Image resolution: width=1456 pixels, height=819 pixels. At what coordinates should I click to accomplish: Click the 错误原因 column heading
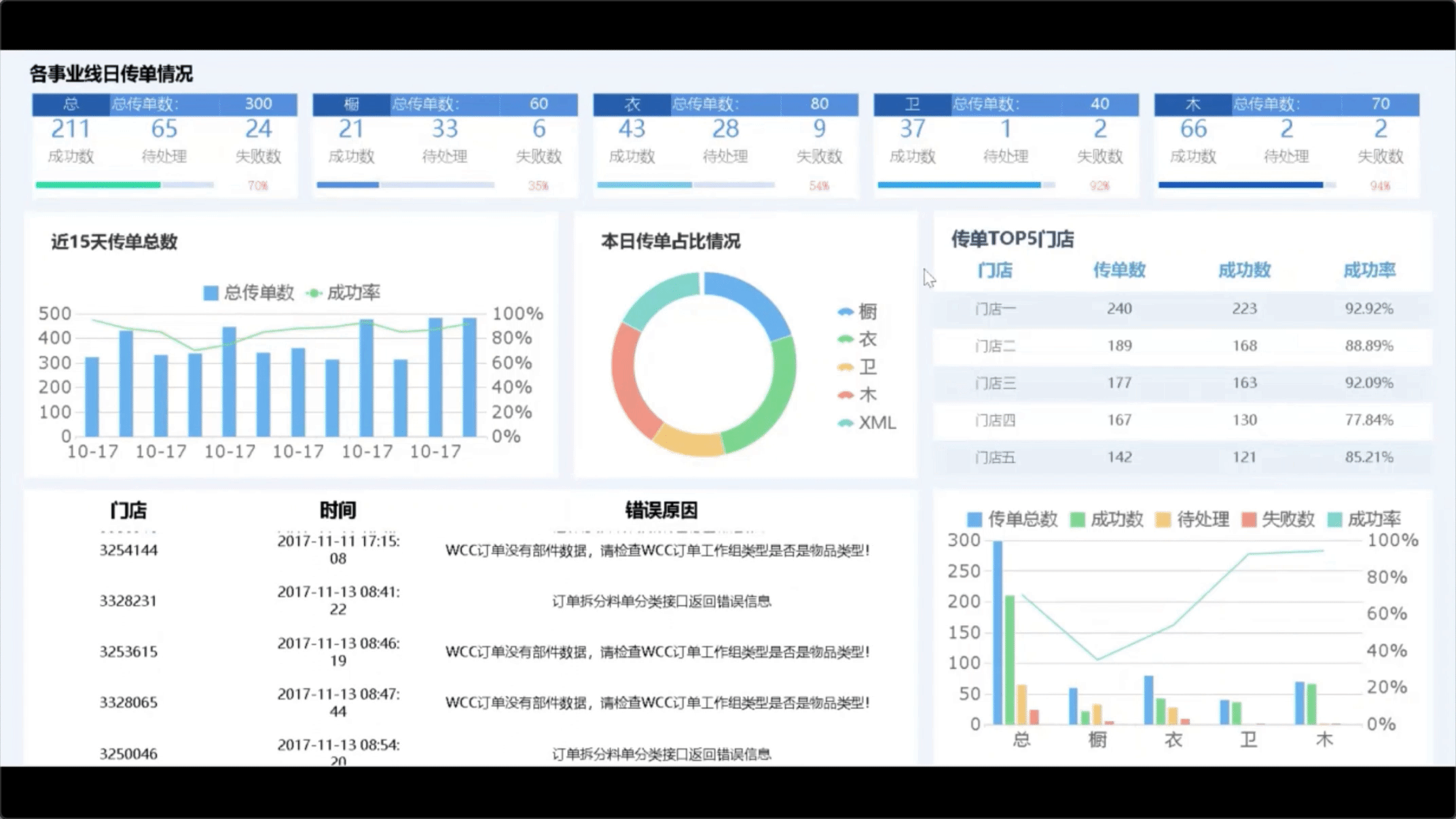click(x=661, y=510)
